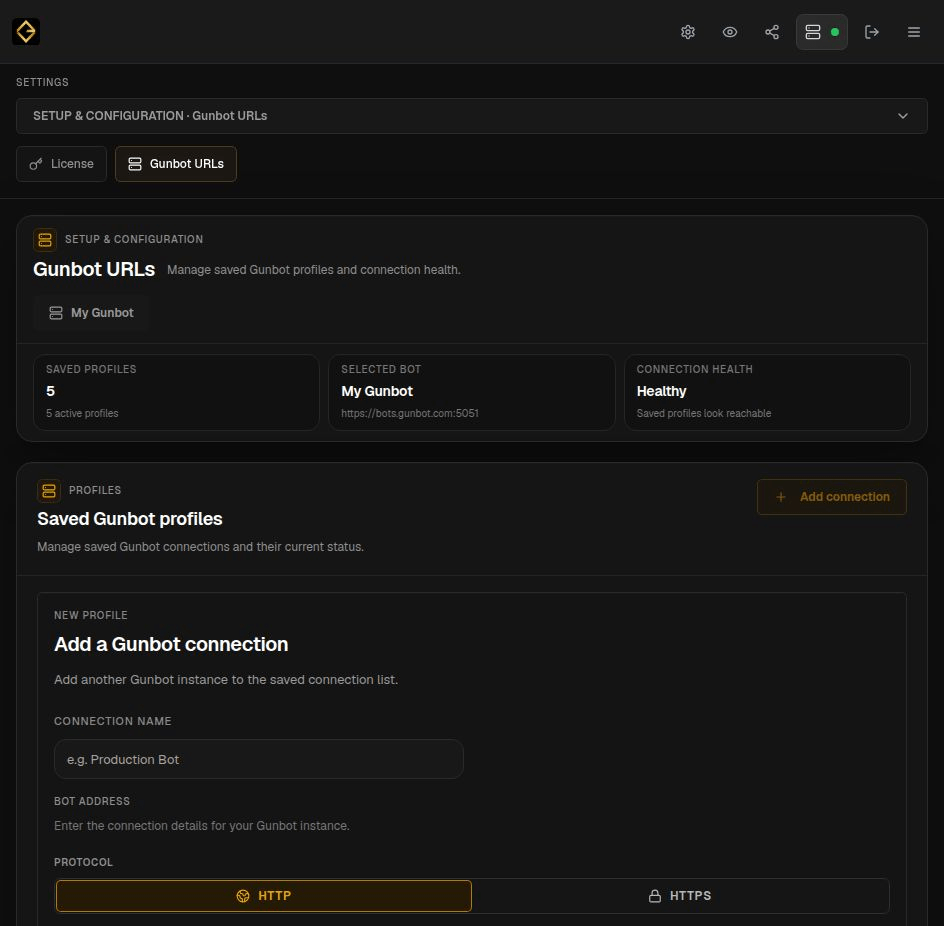Click the Healthy status text
Screen dimensions: 944x926
pyautogui.click(x=661, y=391)
